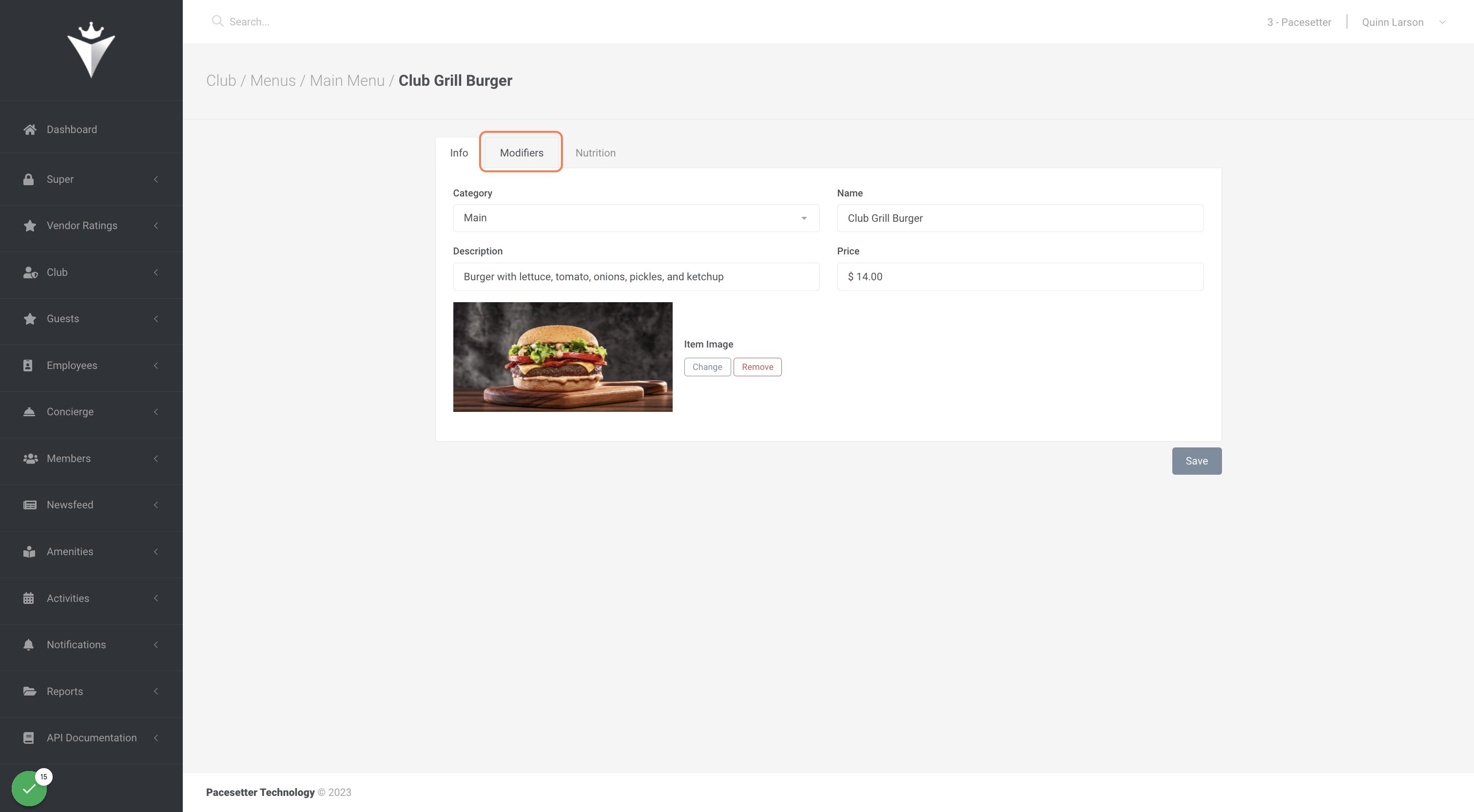Open the Activities sidebar menu
The width and height of the screenshot is (1474, 812).
(x=91, y=598)
